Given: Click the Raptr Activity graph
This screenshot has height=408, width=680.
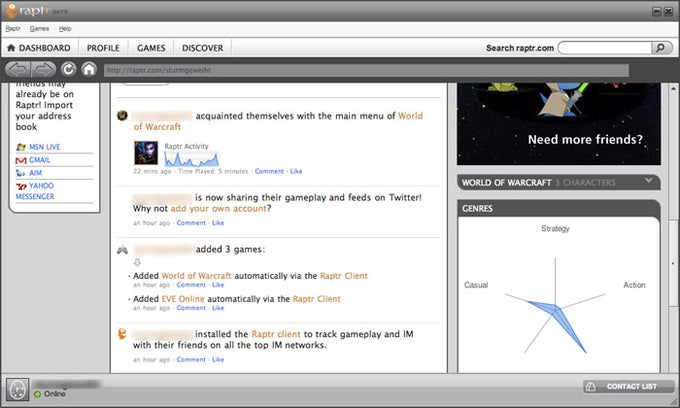Looking at the screenshot, I should coord(191,159).
